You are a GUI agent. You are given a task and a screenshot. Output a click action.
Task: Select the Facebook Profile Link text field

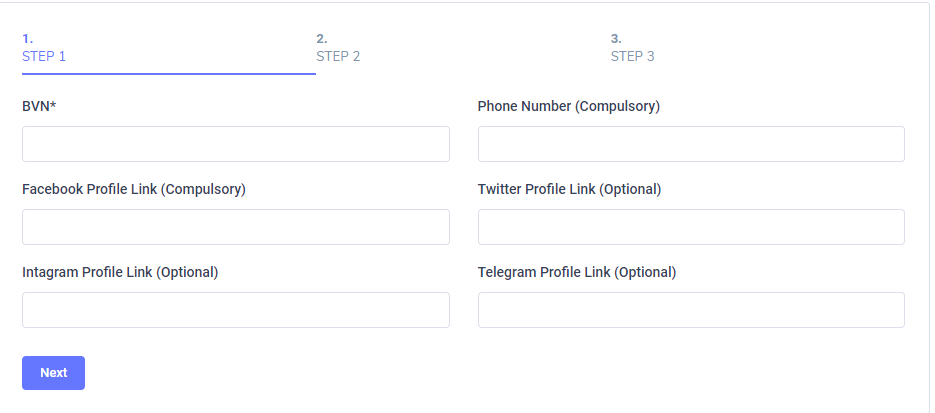[x=235, y=227]
